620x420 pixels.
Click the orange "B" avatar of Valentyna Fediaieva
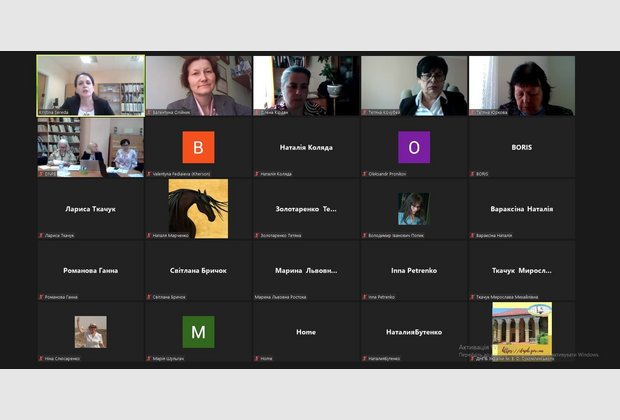tap(197, 147)
